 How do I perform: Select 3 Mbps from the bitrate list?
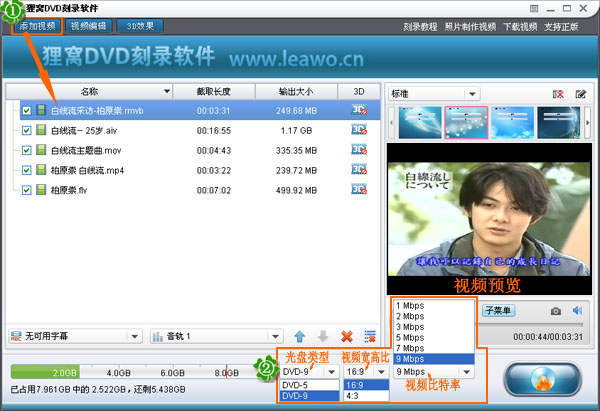434,327
